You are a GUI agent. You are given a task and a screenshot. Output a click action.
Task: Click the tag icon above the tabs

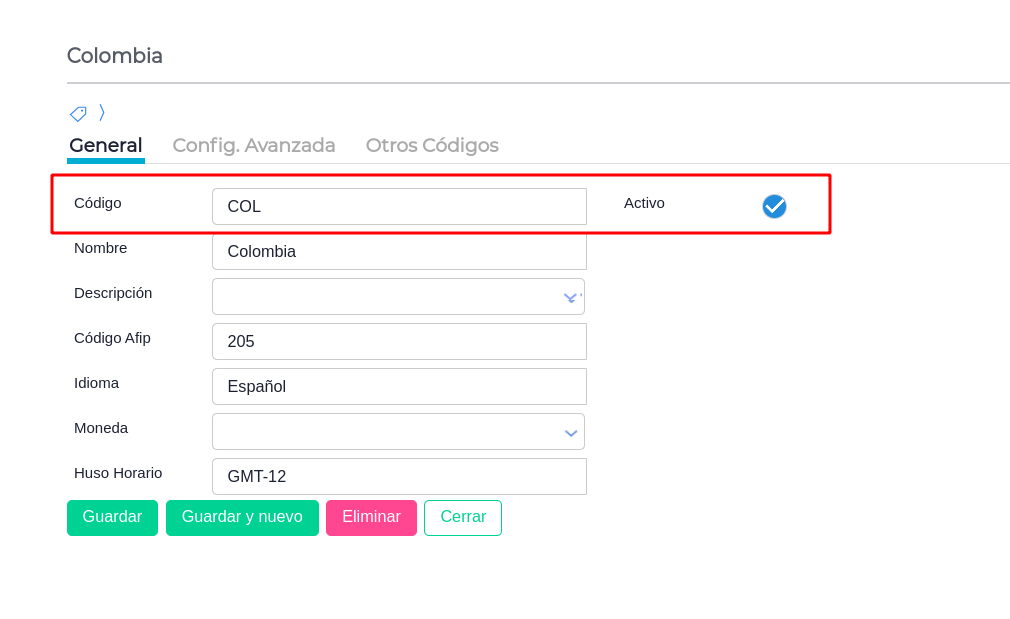pyautogui.click(x=78, y=113)
